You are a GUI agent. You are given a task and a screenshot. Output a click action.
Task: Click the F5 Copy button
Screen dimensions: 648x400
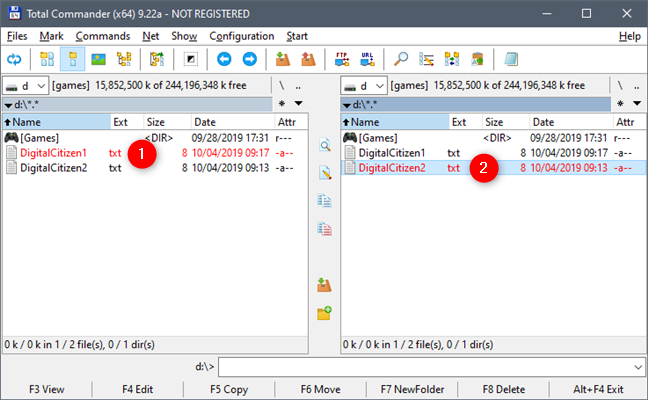coord(229,389)
